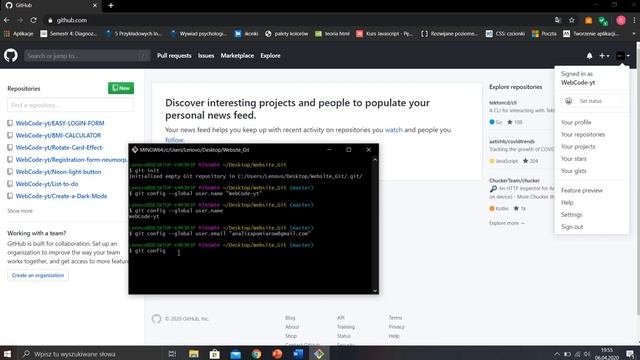Open WebCode-yt/Create-a-Dark-Mode repository

tap(61, 196)
